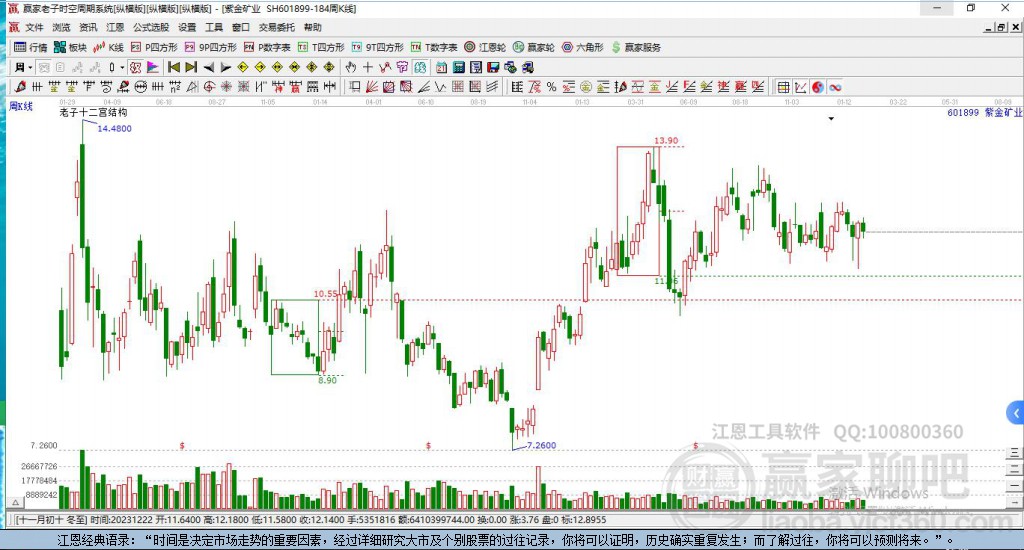Switch to the K线 chart view

[108, 47]
